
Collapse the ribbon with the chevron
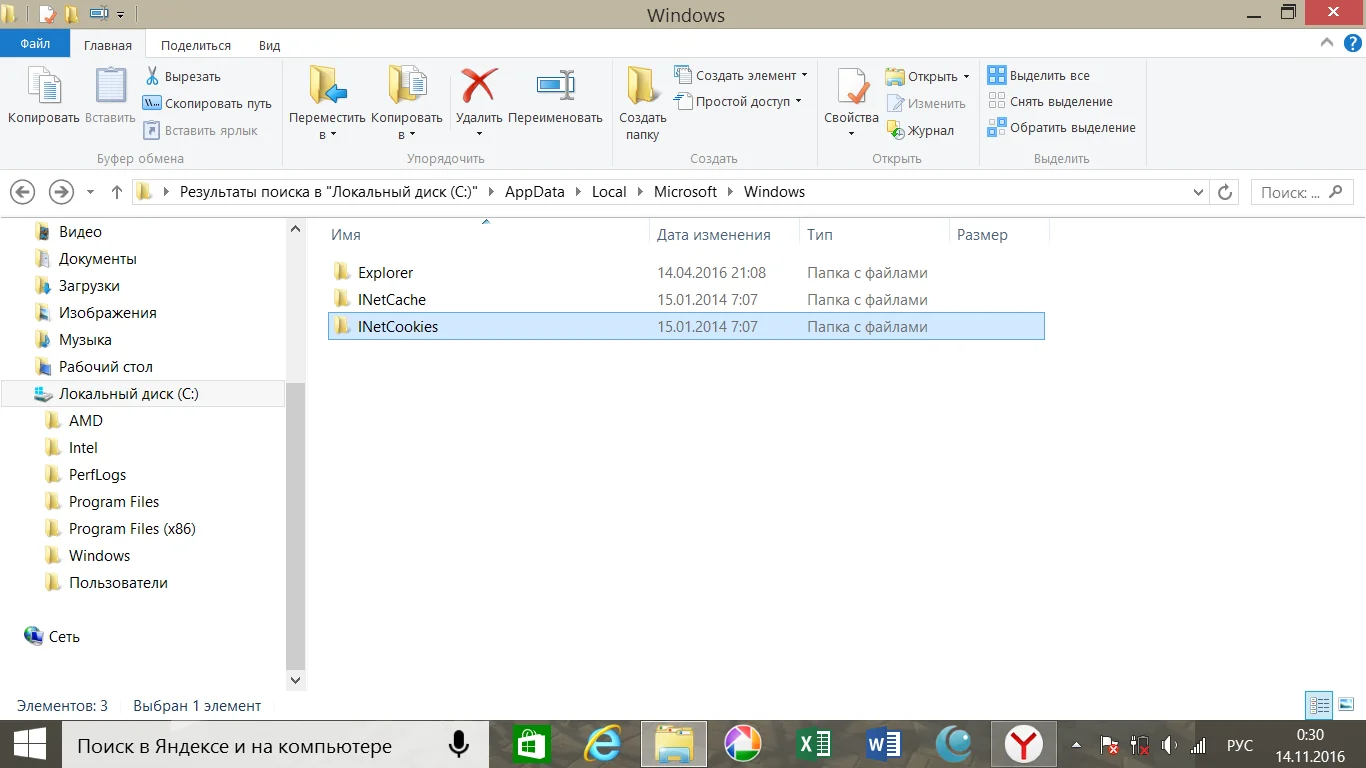pyautogui.click(x=1326, y=45)
